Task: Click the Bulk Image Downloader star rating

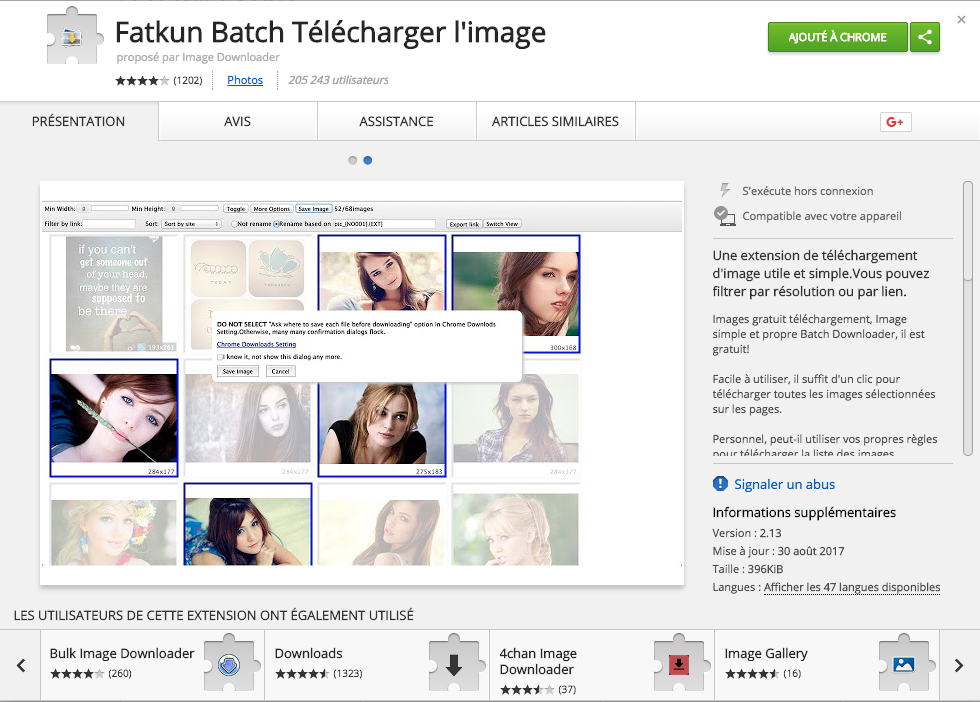Action: click(77, 673)
